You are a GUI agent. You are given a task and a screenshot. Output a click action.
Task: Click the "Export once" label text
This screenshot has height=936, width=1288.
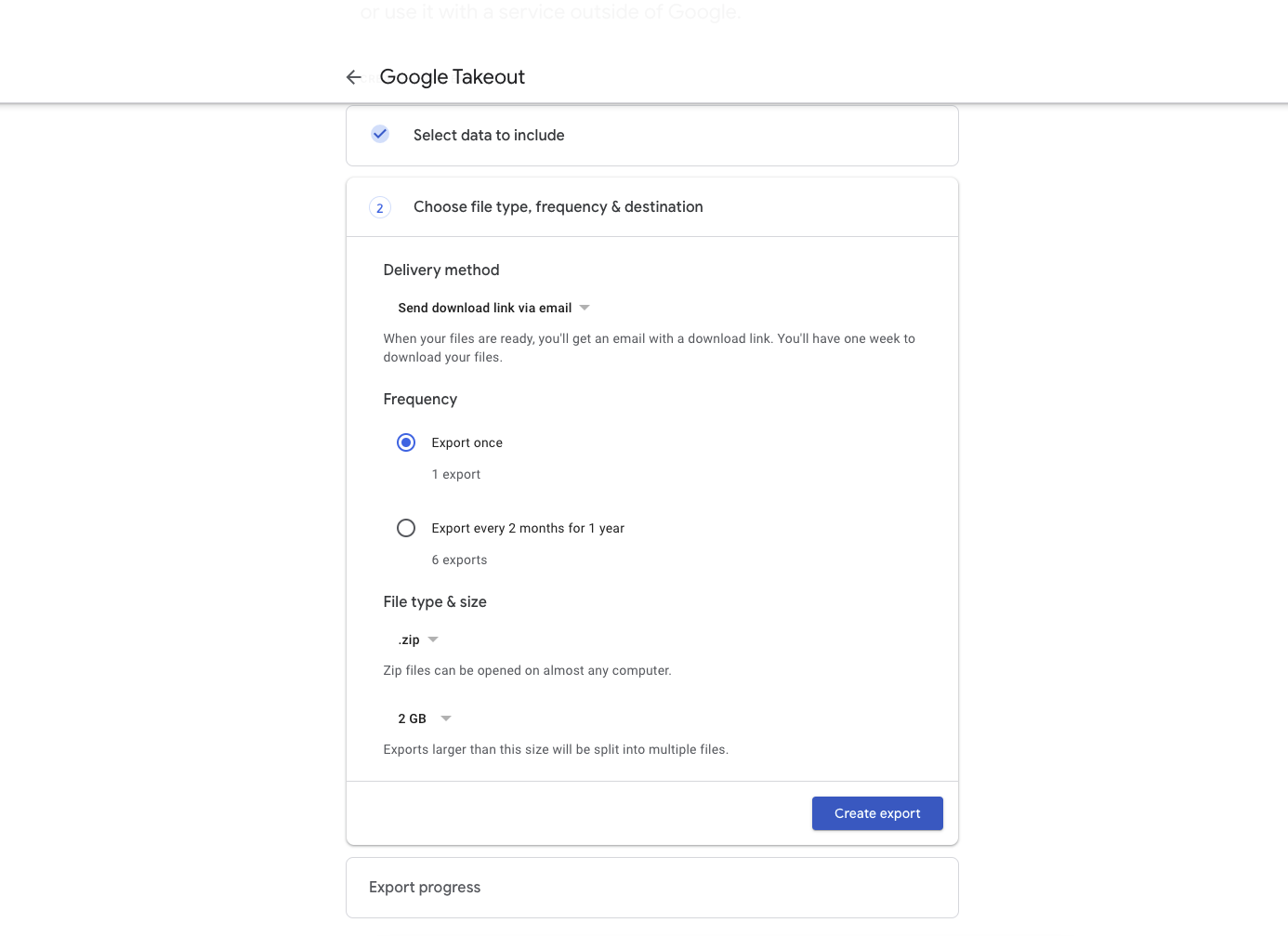tap(467, 443)
